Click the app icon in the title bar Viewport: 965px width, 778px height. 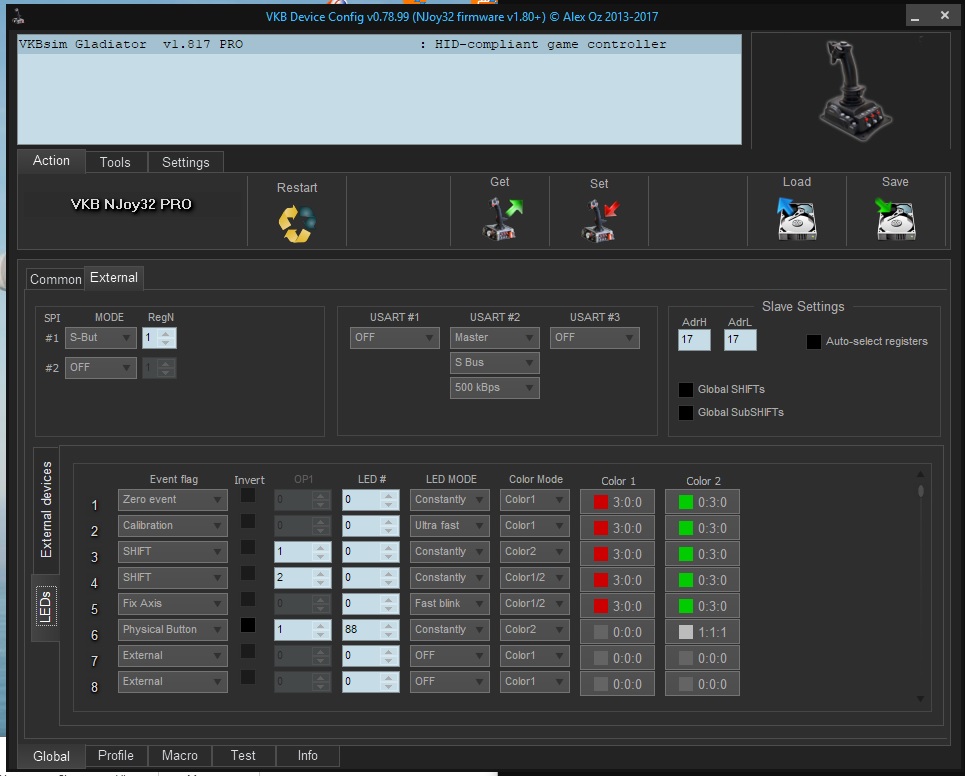tap(18, 17)
